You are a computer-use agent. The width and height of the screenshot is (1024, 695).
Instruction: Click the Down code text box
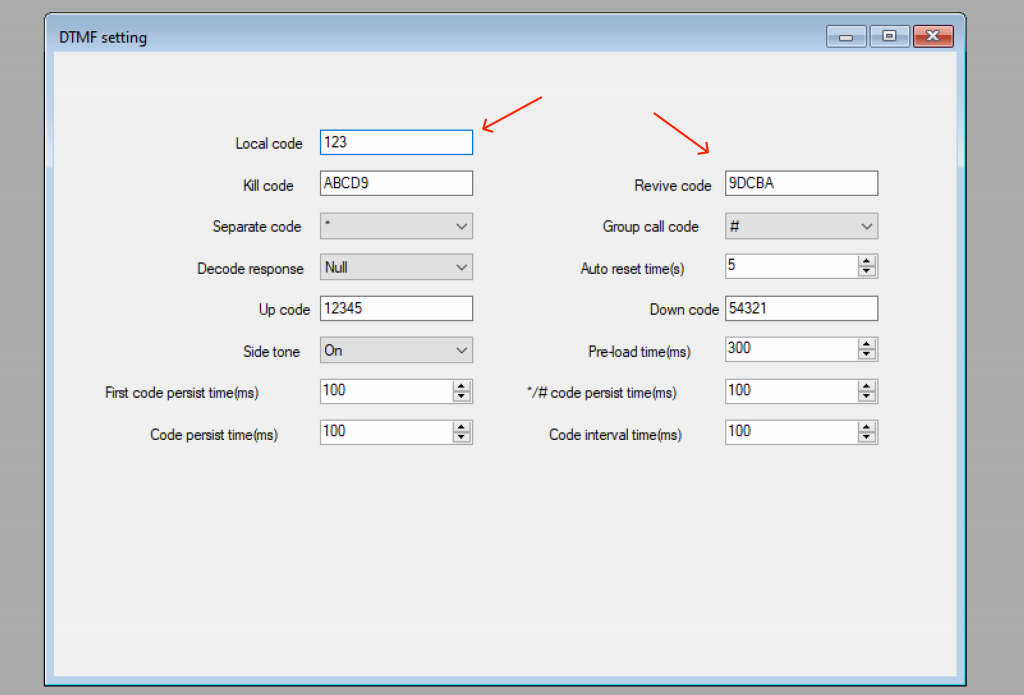pyautogui.click(x=800, y=309)
